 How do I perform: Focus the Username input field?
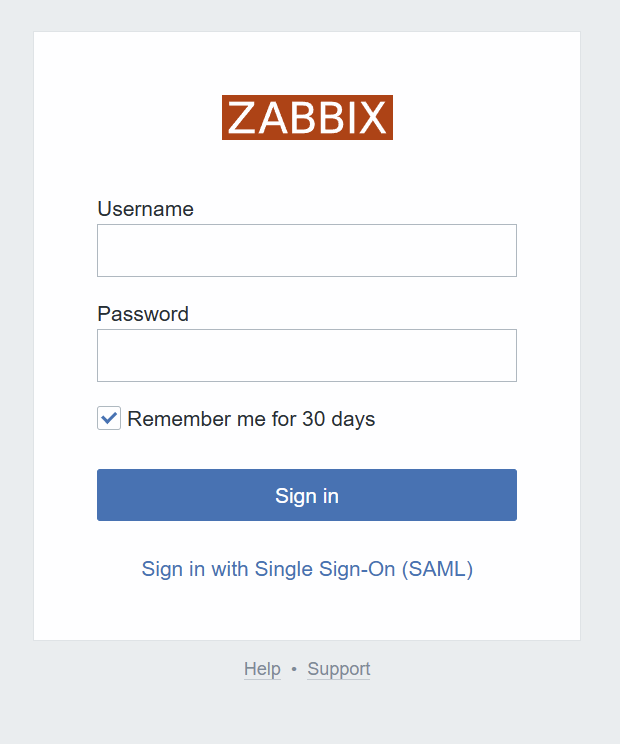pos(306,250)
